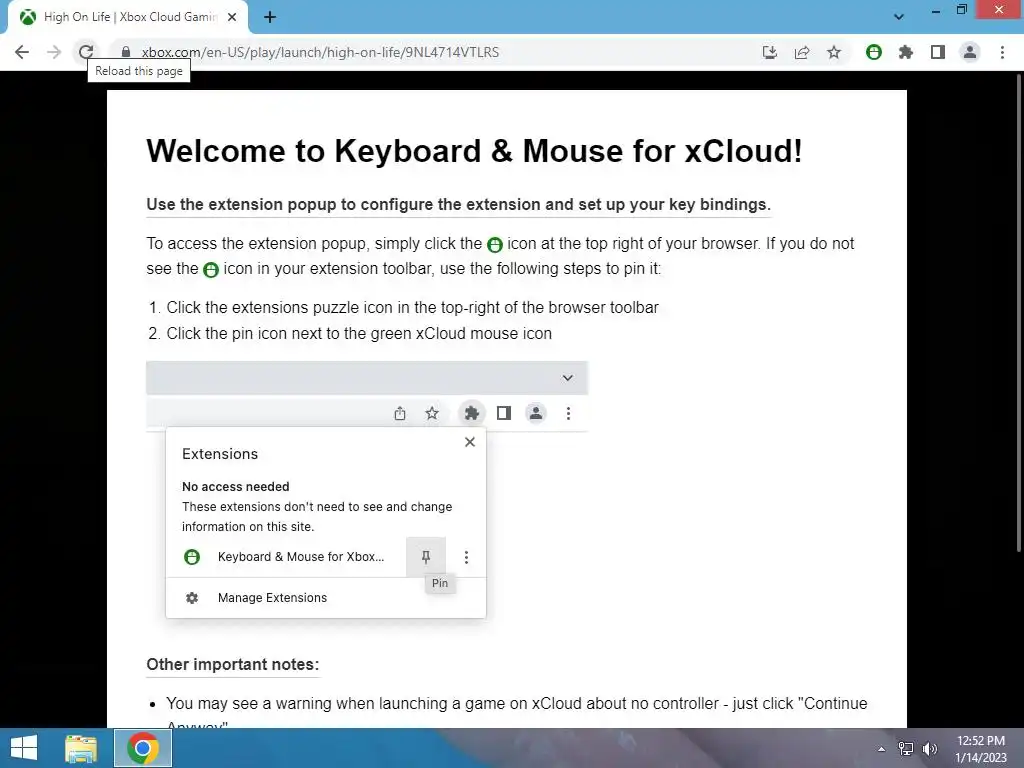Reload this page
1024x768 pixels.
click(86, 52)
